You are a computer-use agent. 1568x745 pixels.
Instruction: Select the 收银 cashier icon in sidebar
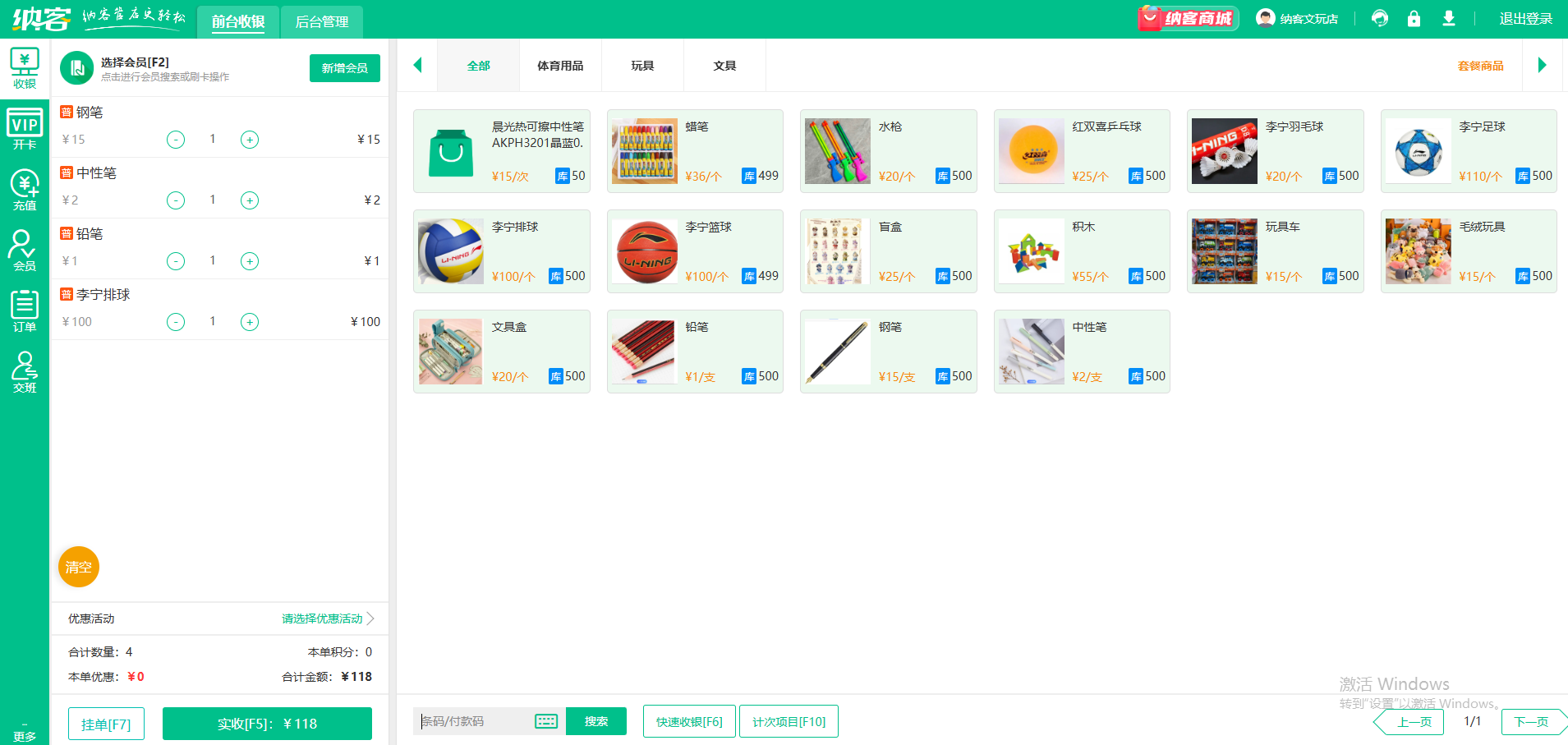[x=24, y=69]
